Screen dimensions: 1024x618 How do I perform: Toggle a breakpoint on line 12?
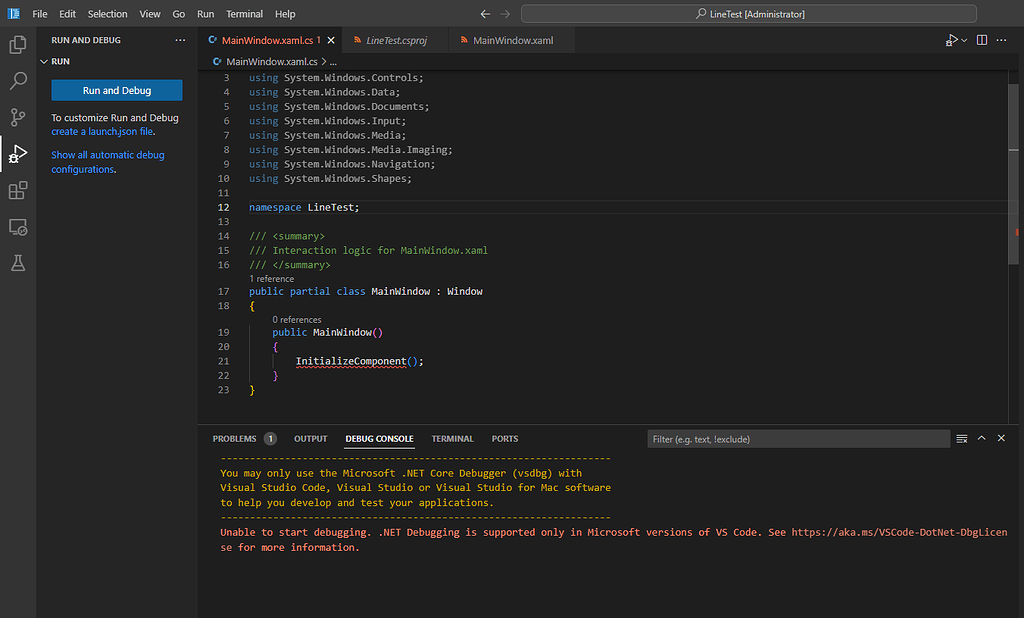[x=210, y=207]
